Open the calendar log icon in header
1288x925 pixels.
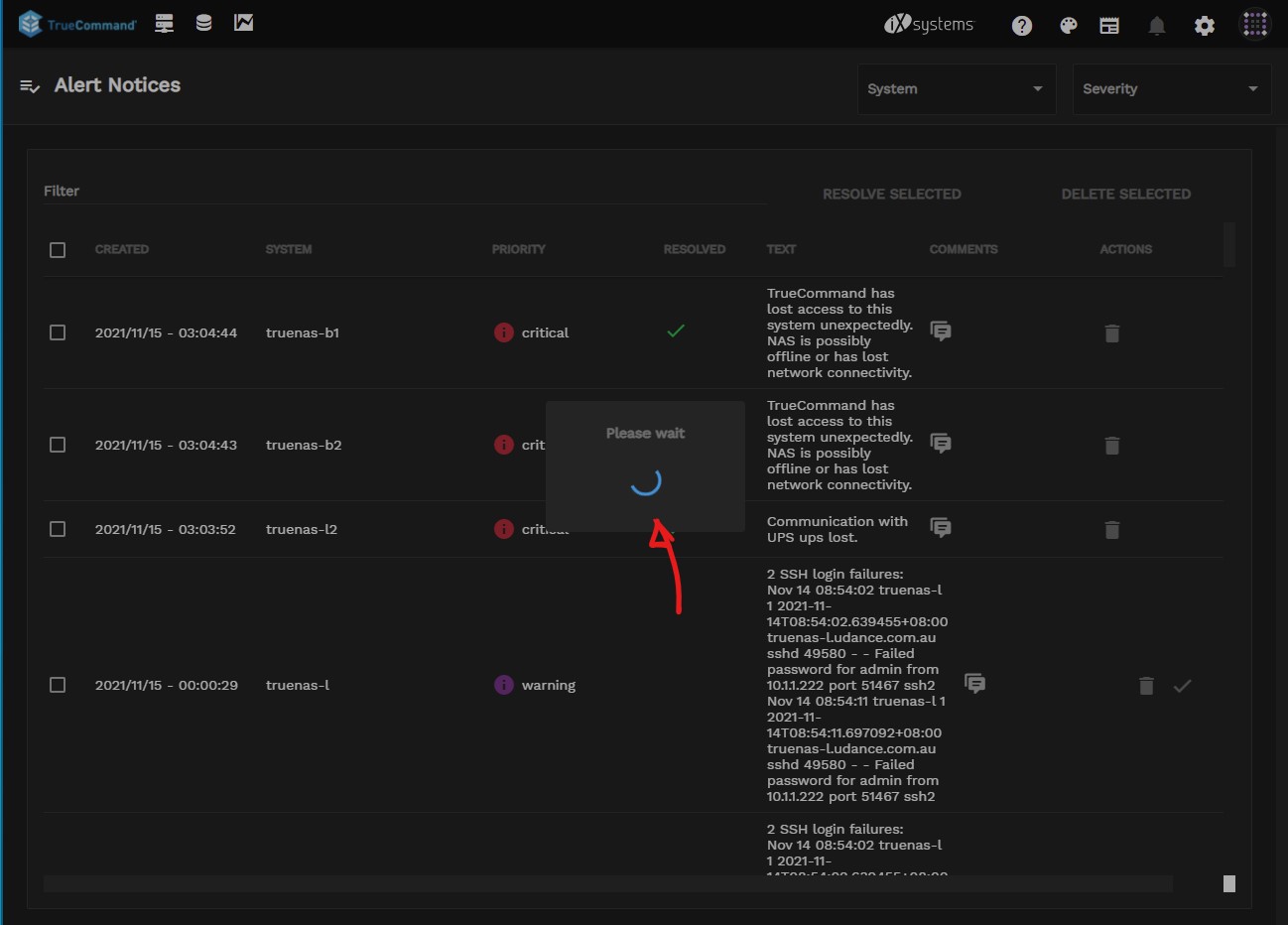(1109, 26)
